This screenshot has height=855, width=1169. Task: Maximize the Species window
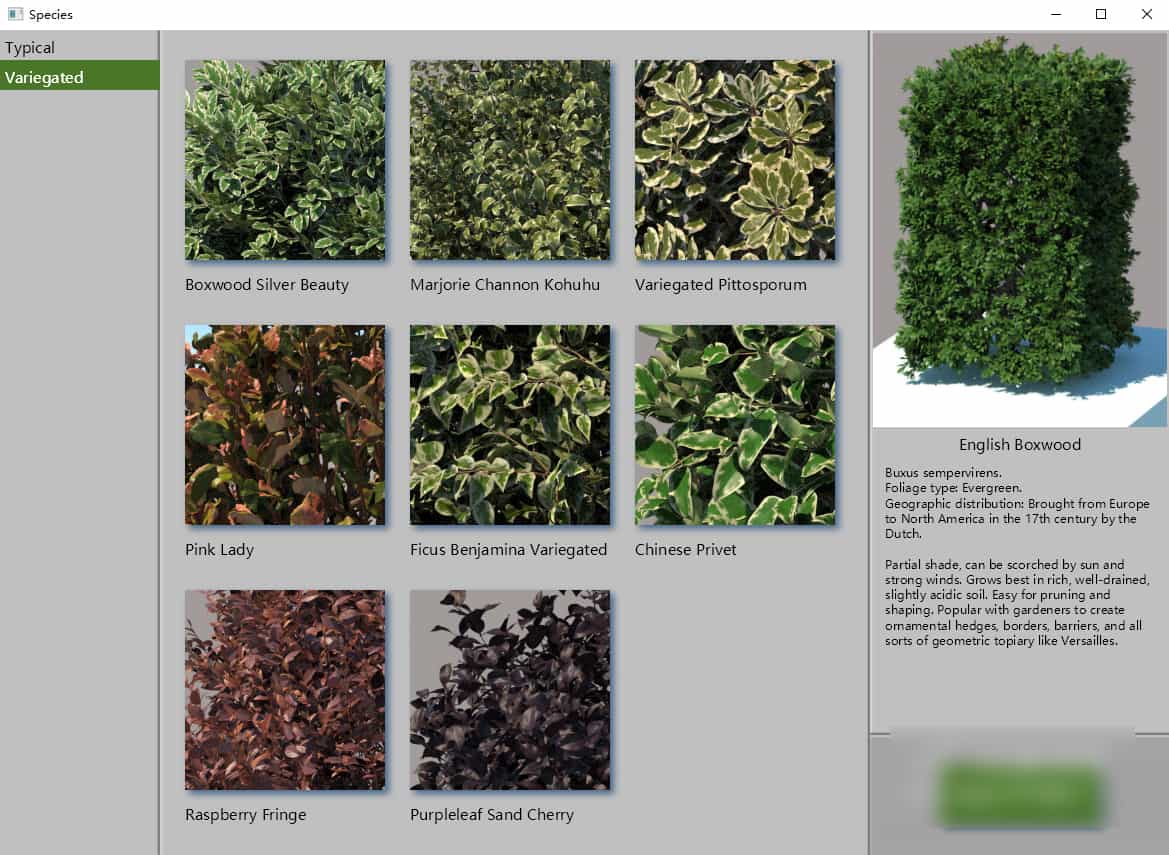(1101, 14)
